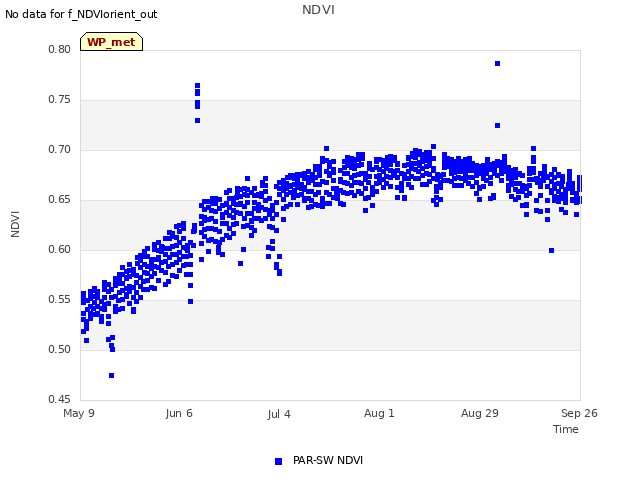Screen dimensions: 640x480
Task: Click the blue PAR-SW NDVI legend marker
Action: pos(278,461)
